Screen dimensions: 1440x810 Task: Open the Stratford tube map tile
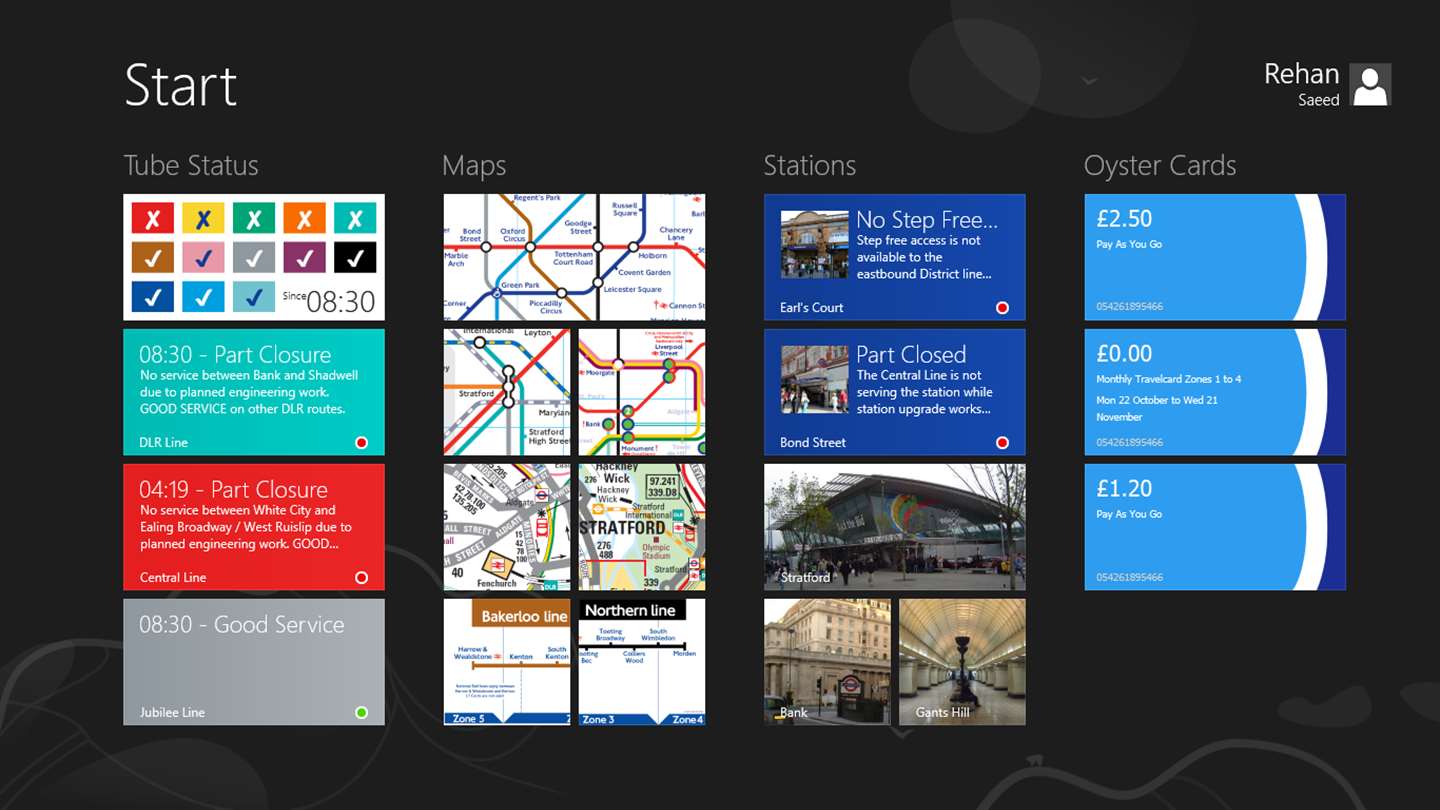click(507, 392)
